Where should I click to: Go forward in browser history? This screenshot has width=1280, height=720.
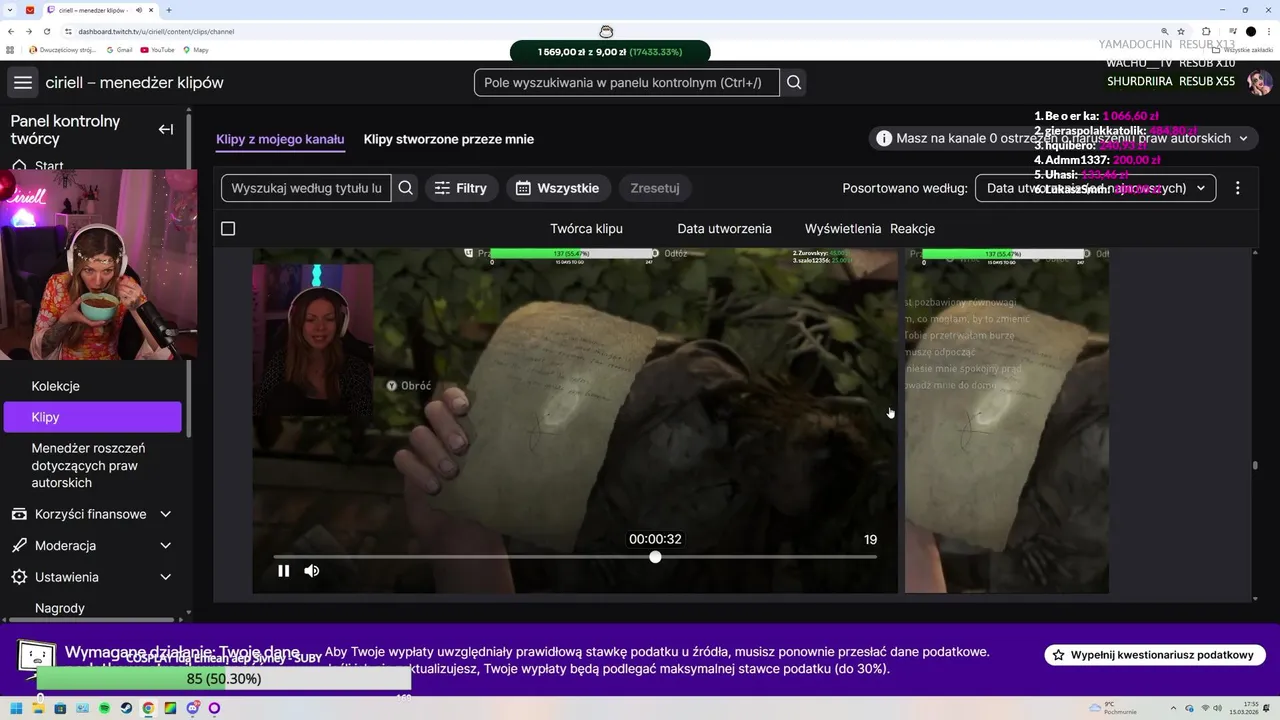[x=29, y=31]
